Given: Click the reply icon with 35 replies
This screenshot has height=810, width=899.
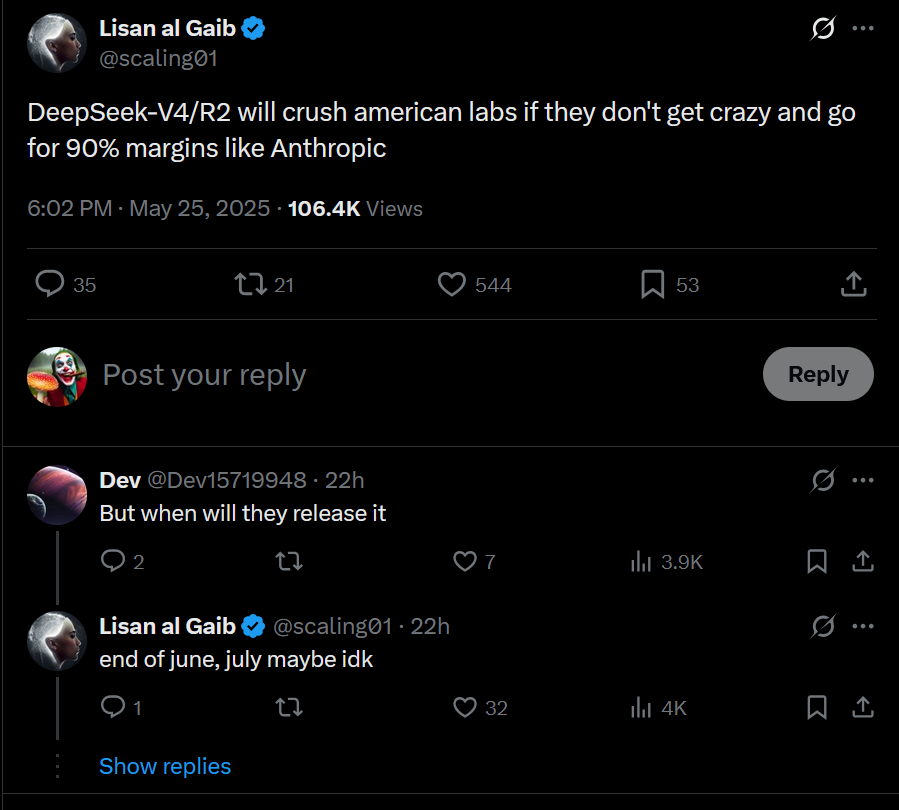Looking at the screenshot, I should [x=51, y=285].
